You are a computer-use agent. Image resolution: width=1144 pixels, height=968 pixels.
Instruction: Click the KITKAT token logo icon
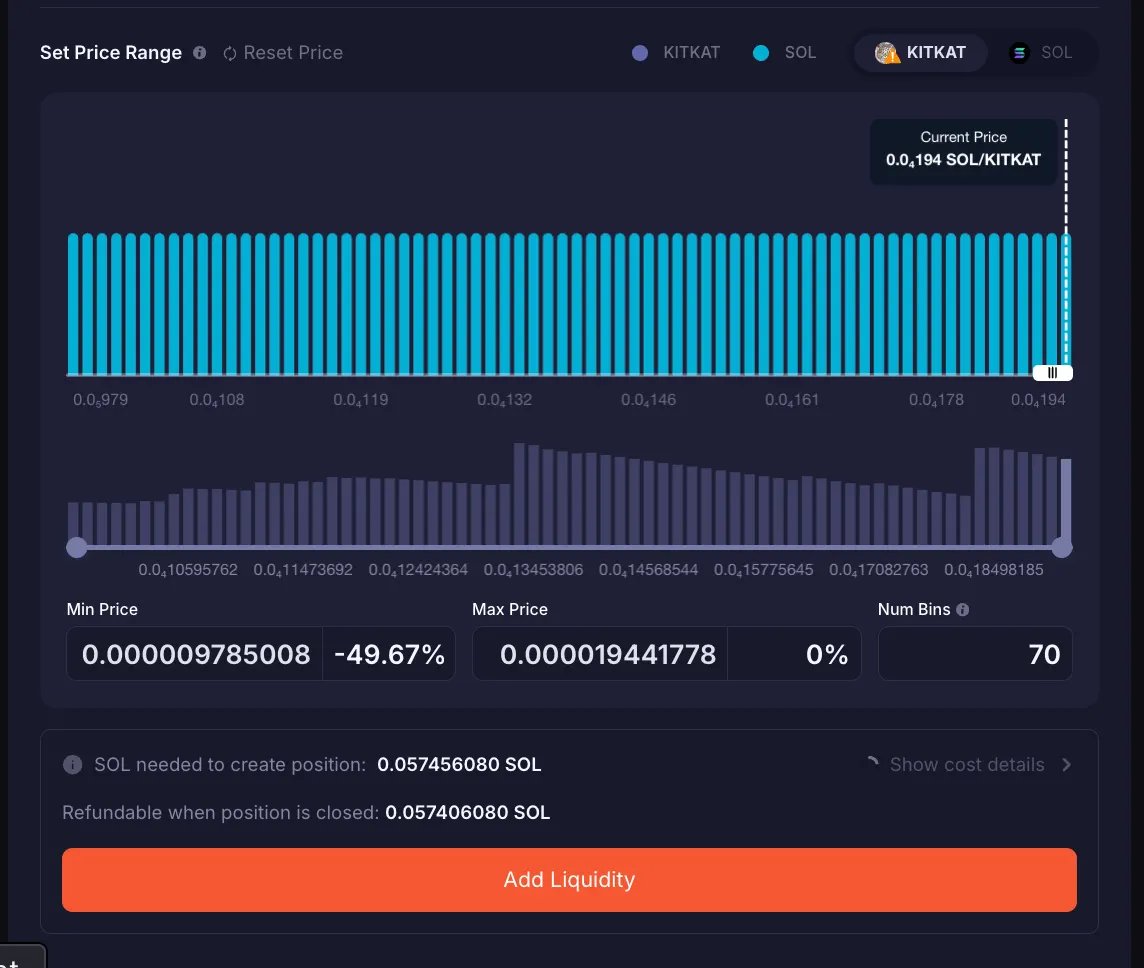tap(887, 53)
